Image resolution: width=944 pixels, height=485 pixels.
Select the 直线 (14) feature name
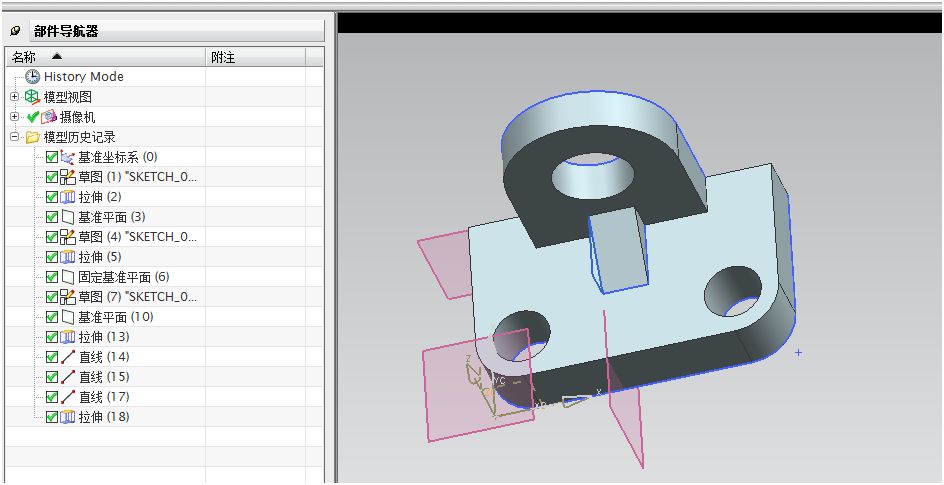tap(104, 357)
